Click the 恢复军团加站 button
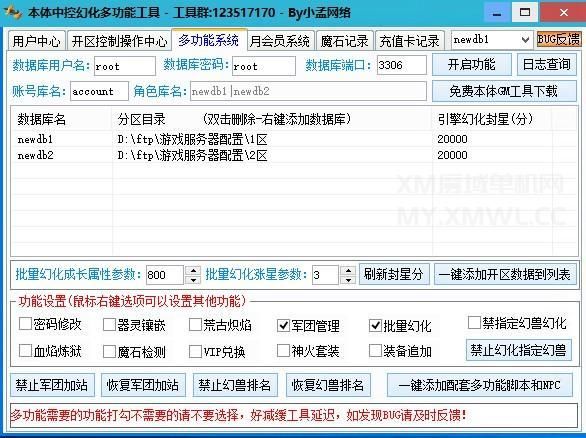The width and height of the screenshot is (586, 438). (x=143, y=385)
